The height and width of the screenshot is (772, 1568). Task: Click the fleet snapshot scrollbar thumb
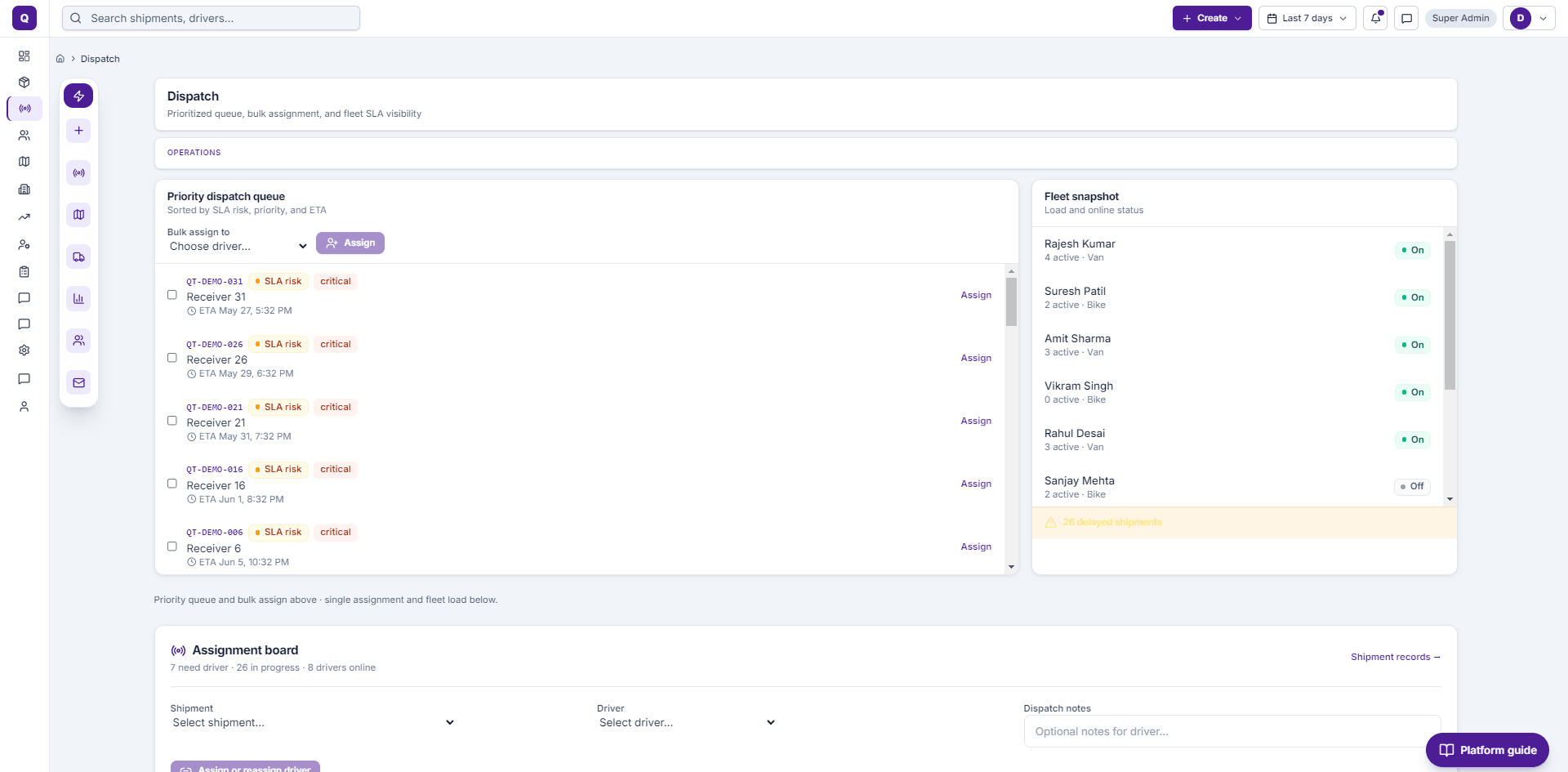click(1450, 315)
